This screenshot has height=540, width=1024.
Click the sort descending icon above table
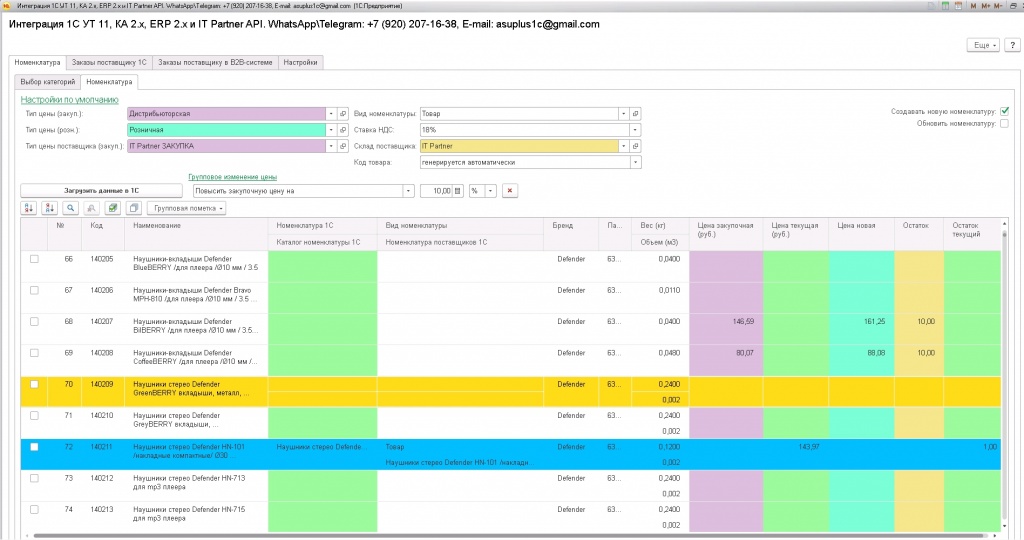pos(49,208)
